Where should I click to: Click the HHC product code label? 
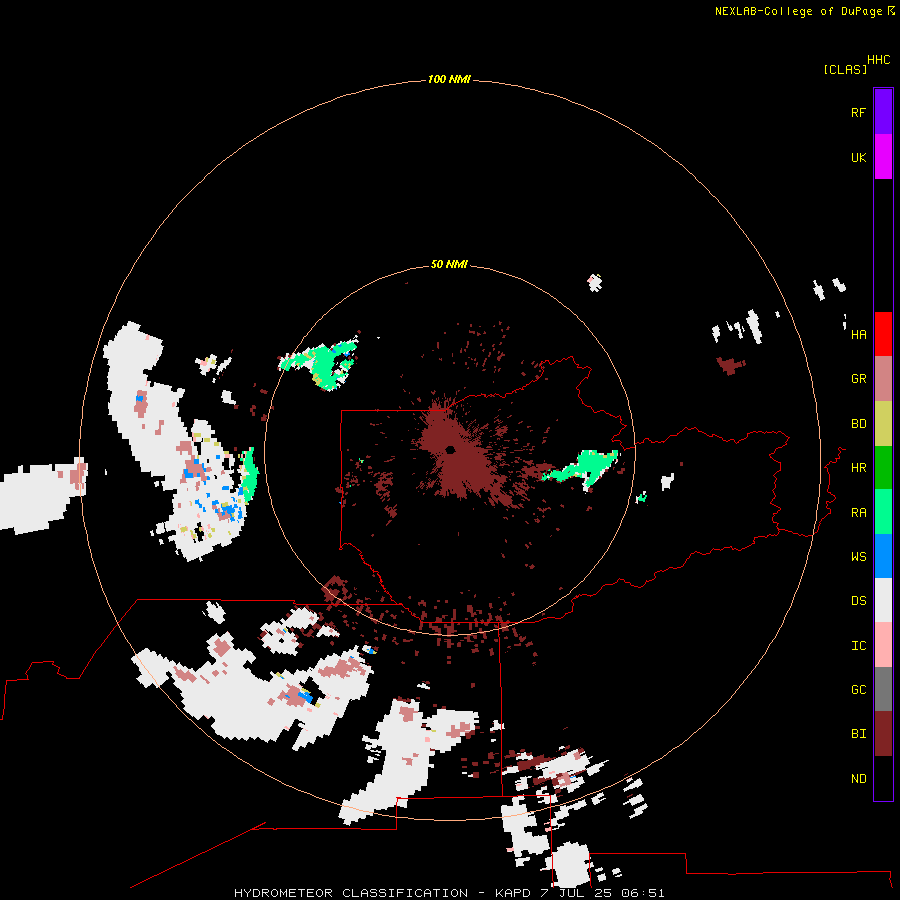(x=879, y=60)
